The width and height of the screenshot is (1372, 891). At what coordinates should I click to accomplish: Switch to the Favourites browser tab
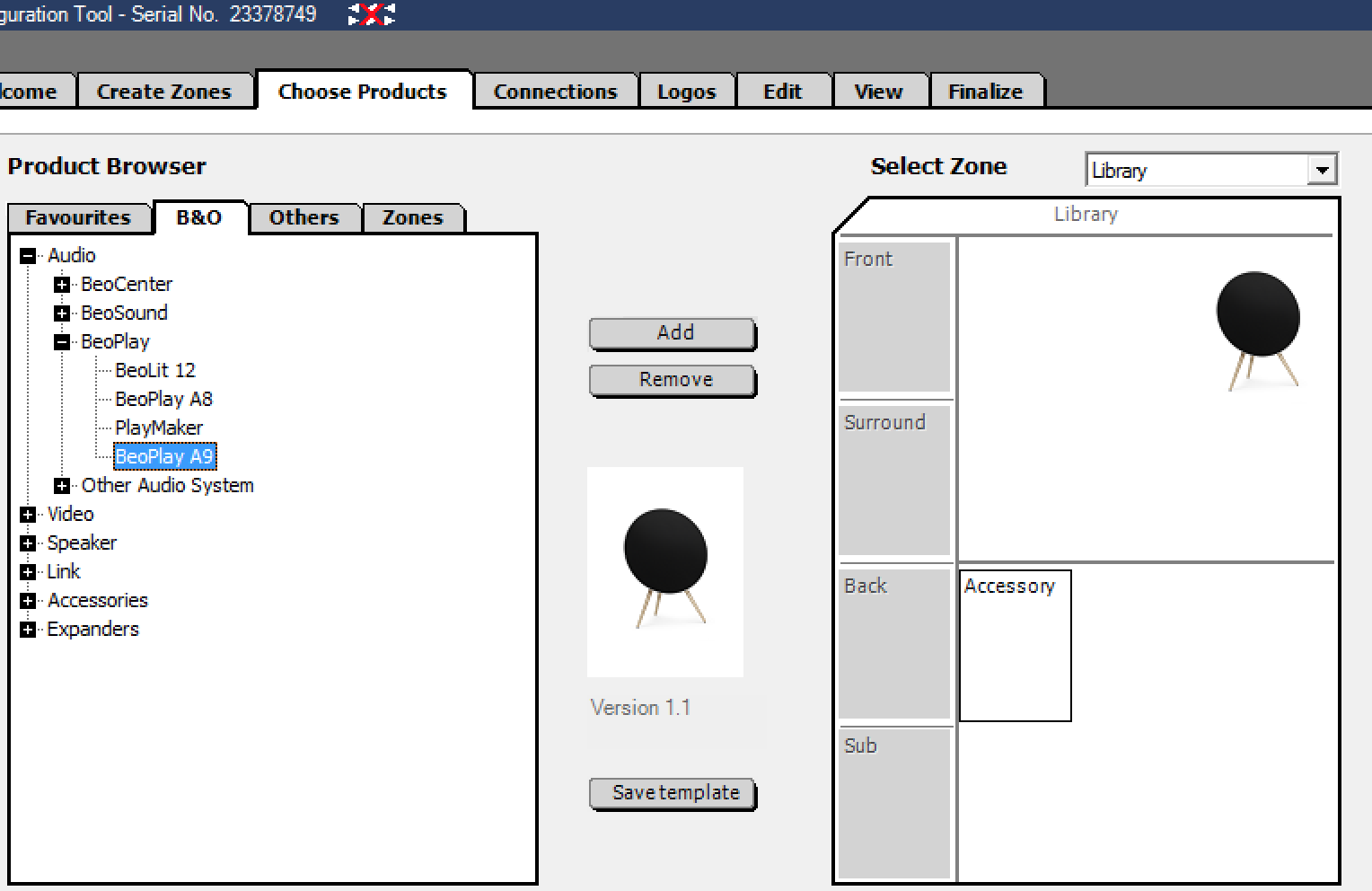coord(79,218)
